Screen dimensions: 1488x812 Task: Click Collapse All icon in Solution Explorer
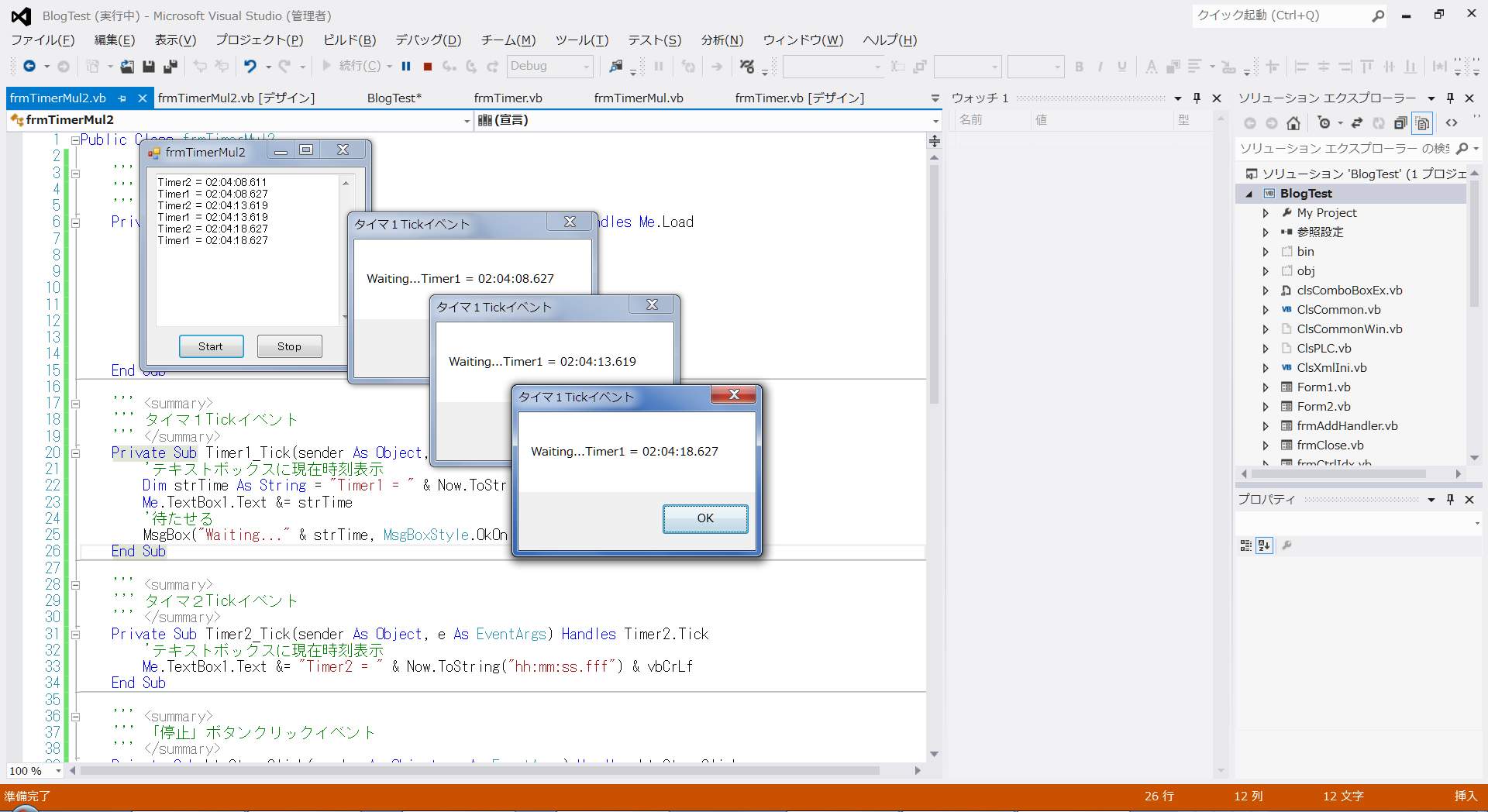click(1400, 123)
